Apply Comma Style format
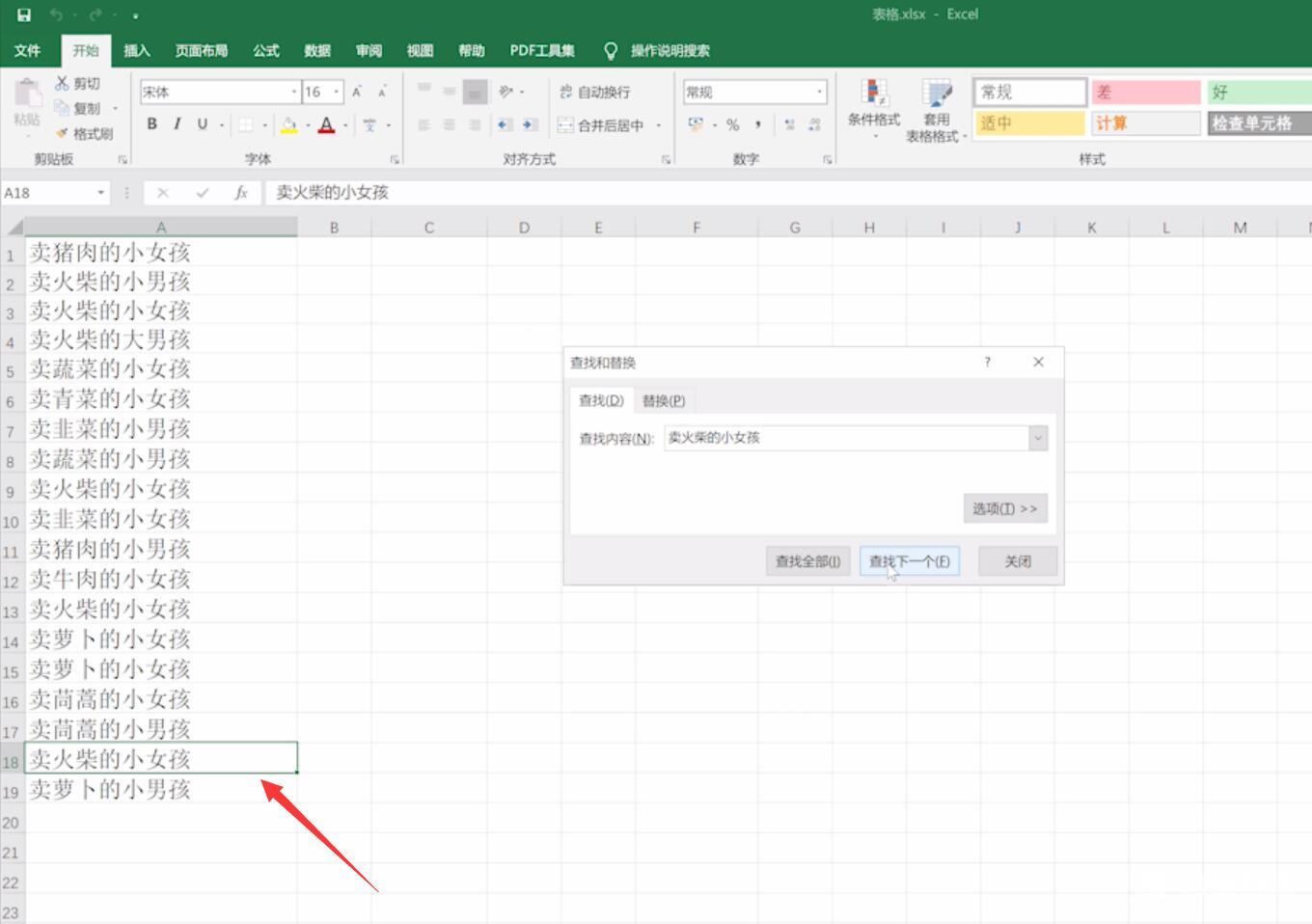Image resolution: width=1312 pixels, height=924 pixels. (x=758, y=124)
